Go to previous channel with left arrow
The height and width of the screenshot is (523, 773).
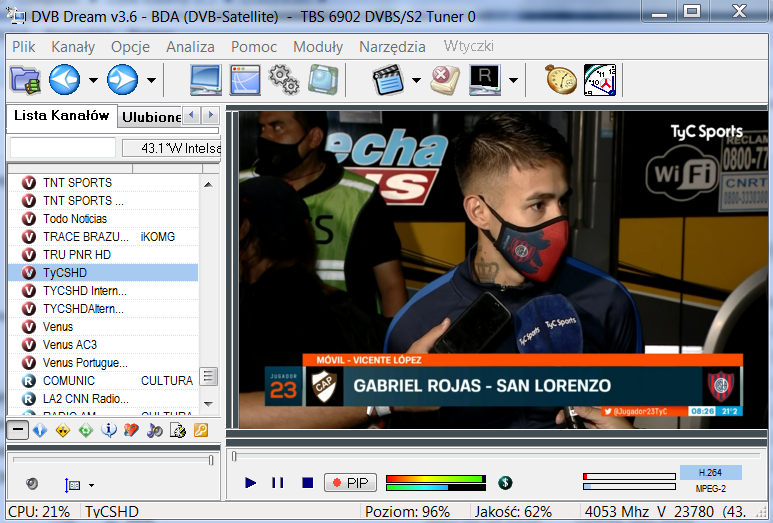click(x=64, y=79)
